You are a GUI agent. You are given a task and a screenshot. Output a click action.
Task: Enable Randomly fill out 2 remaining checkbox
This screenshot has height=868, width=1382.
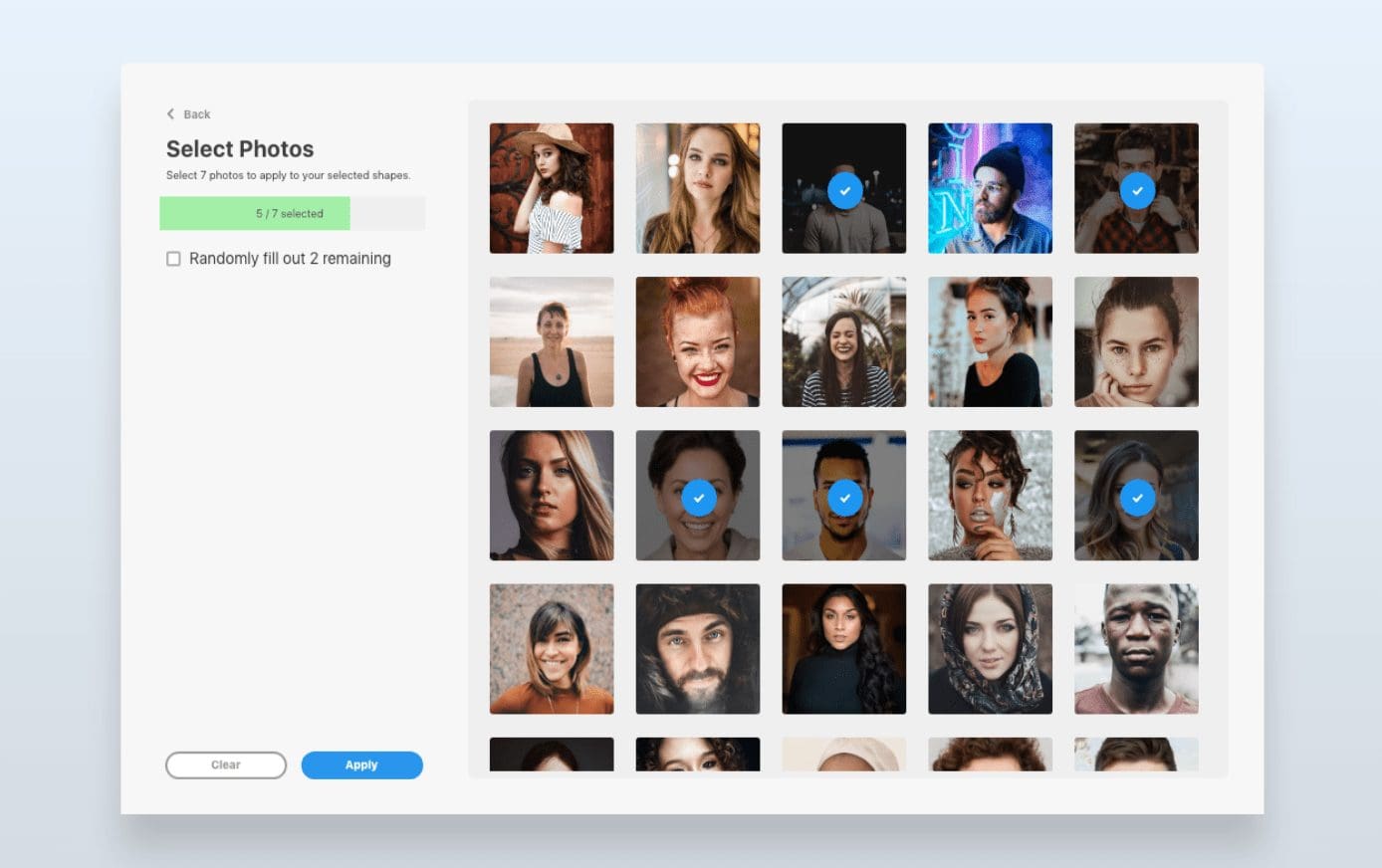click(x=173, y=259)
